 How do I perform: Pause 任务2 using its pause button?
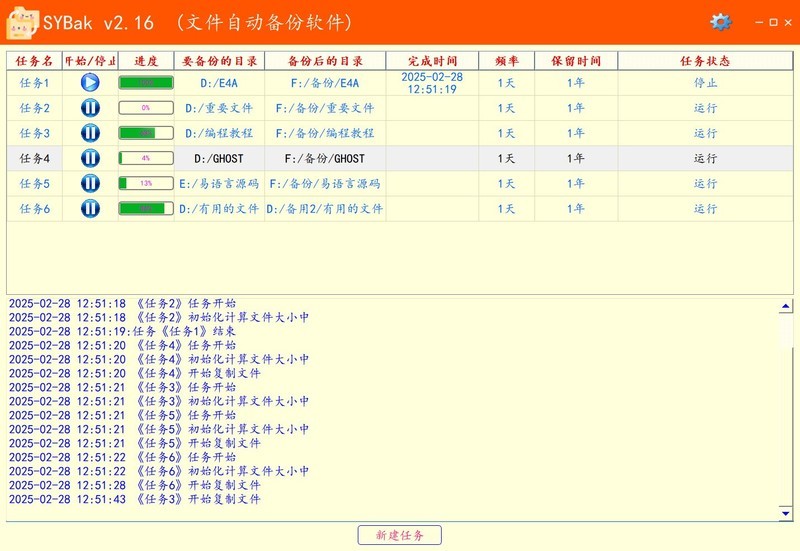(90, 108)
